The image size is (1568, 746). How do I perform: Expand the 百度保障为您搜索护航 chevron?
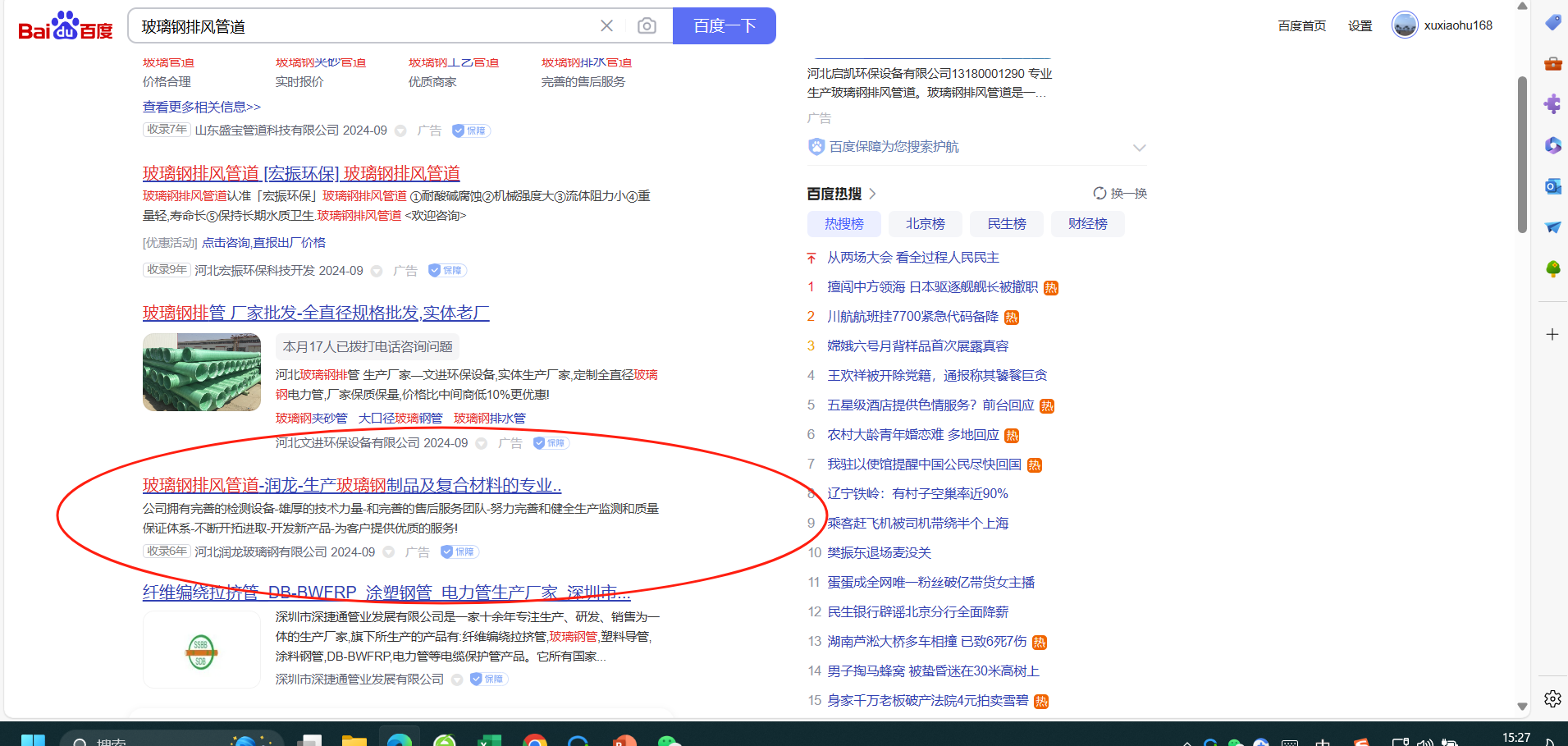[x=1139, y=148]
